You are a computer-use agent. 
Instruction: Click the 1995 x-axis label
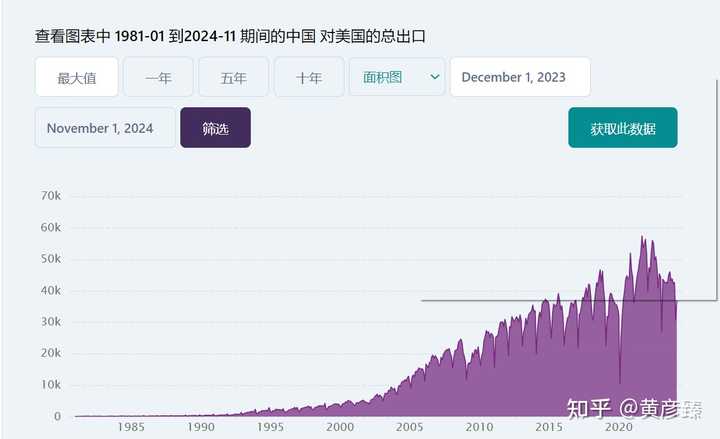[x=270, y=427]
